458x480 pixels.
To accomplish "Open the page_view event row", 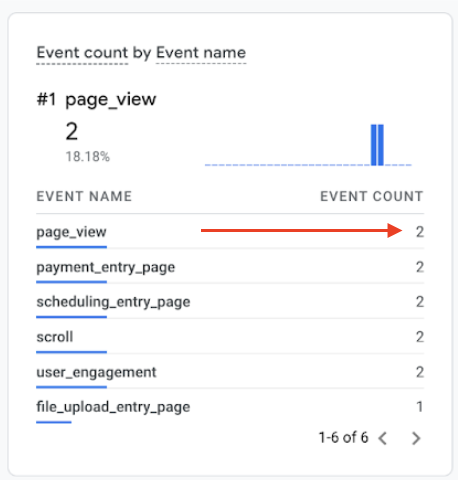I will pos(230,231).
